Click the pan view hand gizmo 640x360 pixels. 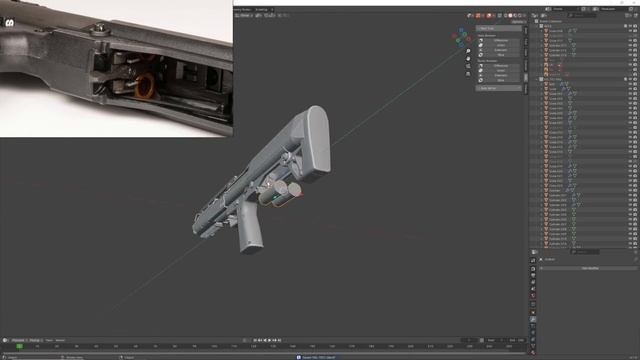(468, 58)
